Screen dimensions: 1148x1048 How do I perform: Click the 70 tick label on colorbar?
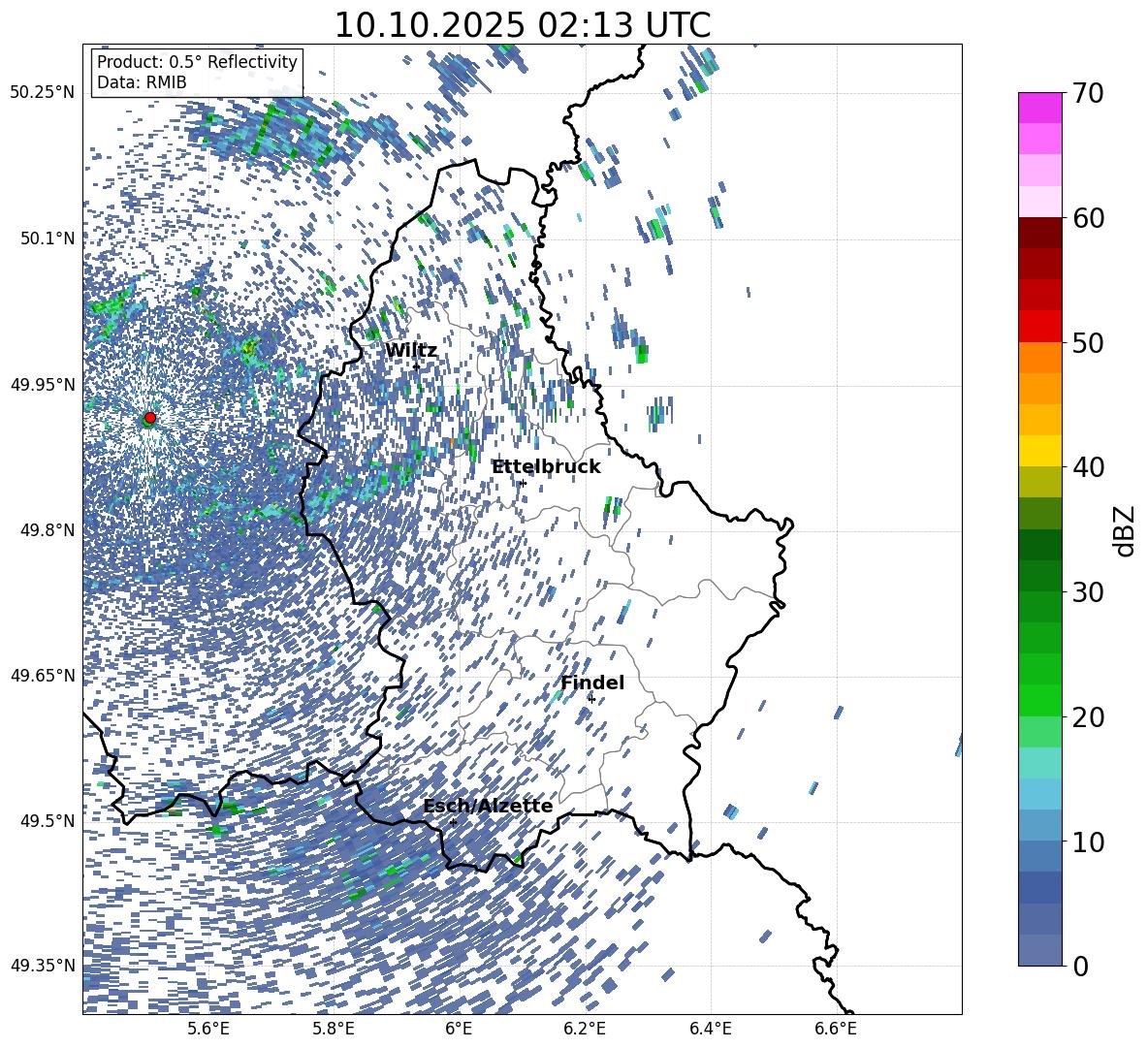(1088, 94)
